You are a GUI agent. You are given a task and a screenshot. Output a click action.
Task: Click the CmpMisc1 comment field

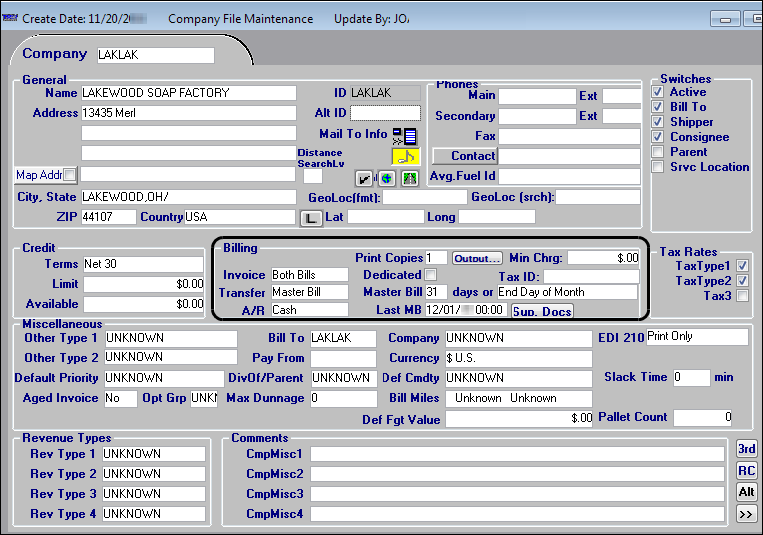pos(517,454)
